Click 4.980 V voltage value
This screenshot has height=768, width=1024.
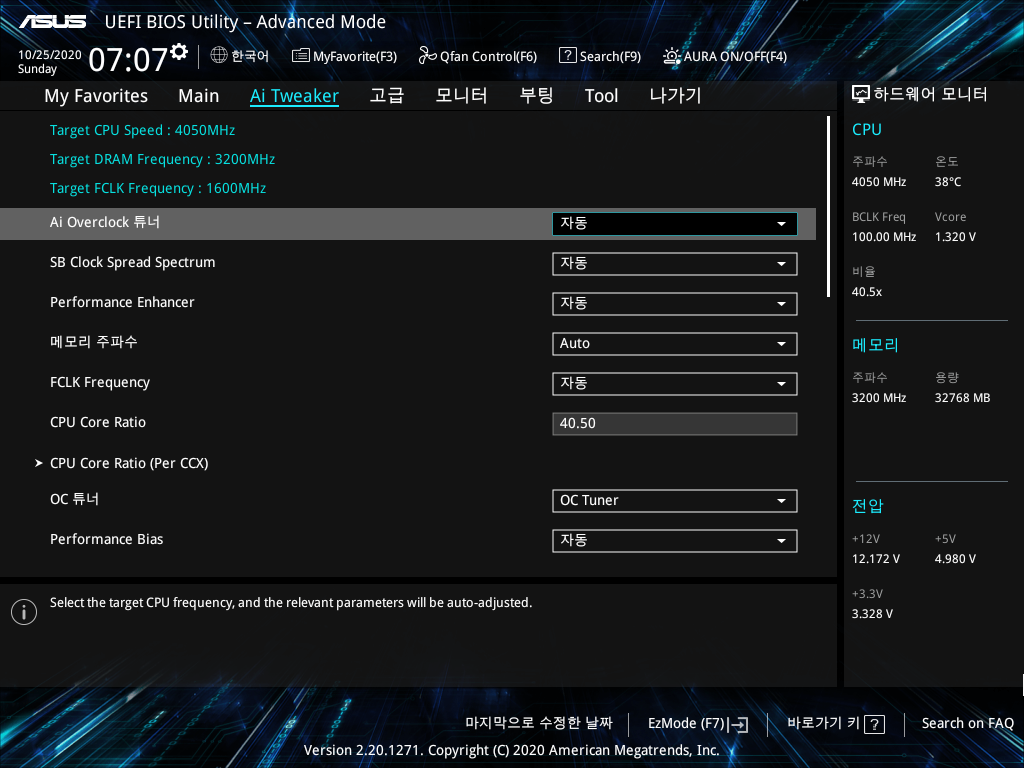955,559
